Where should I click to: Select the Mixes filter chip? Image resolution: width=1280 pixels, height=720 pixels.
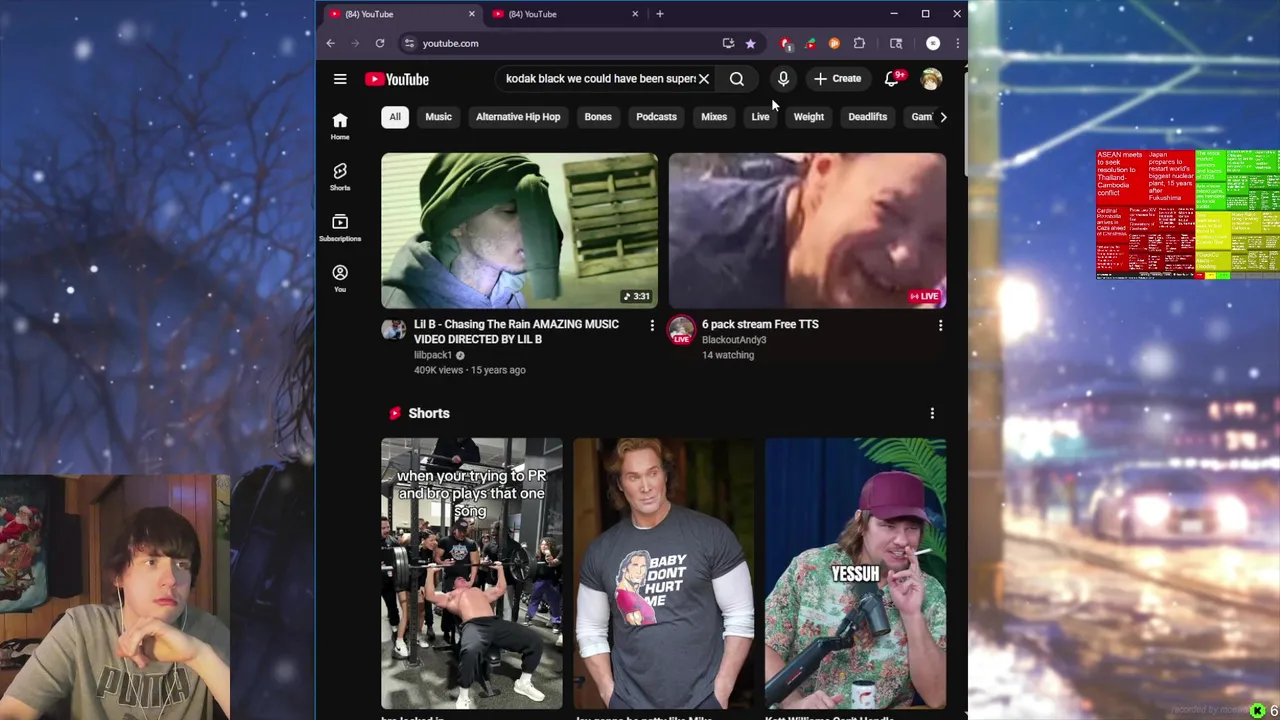[714, 117]
